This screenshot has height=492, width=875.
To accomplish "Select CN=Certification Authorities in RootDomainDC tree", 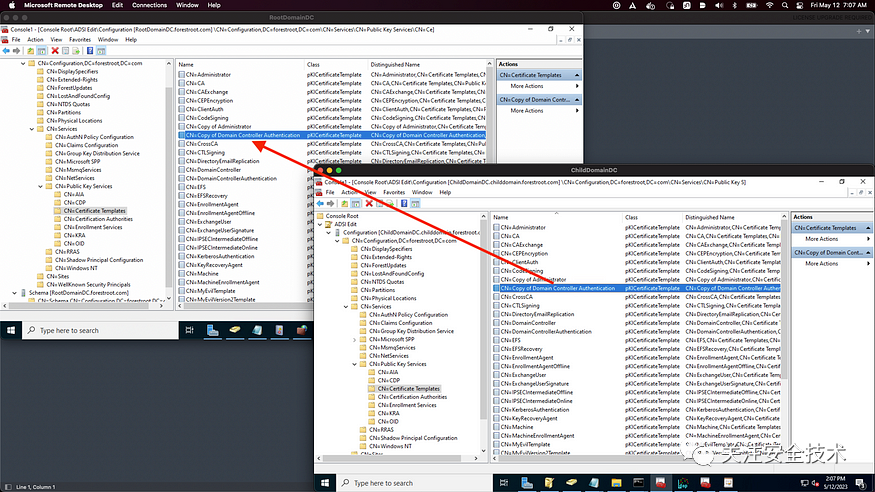I will point(98,219).
